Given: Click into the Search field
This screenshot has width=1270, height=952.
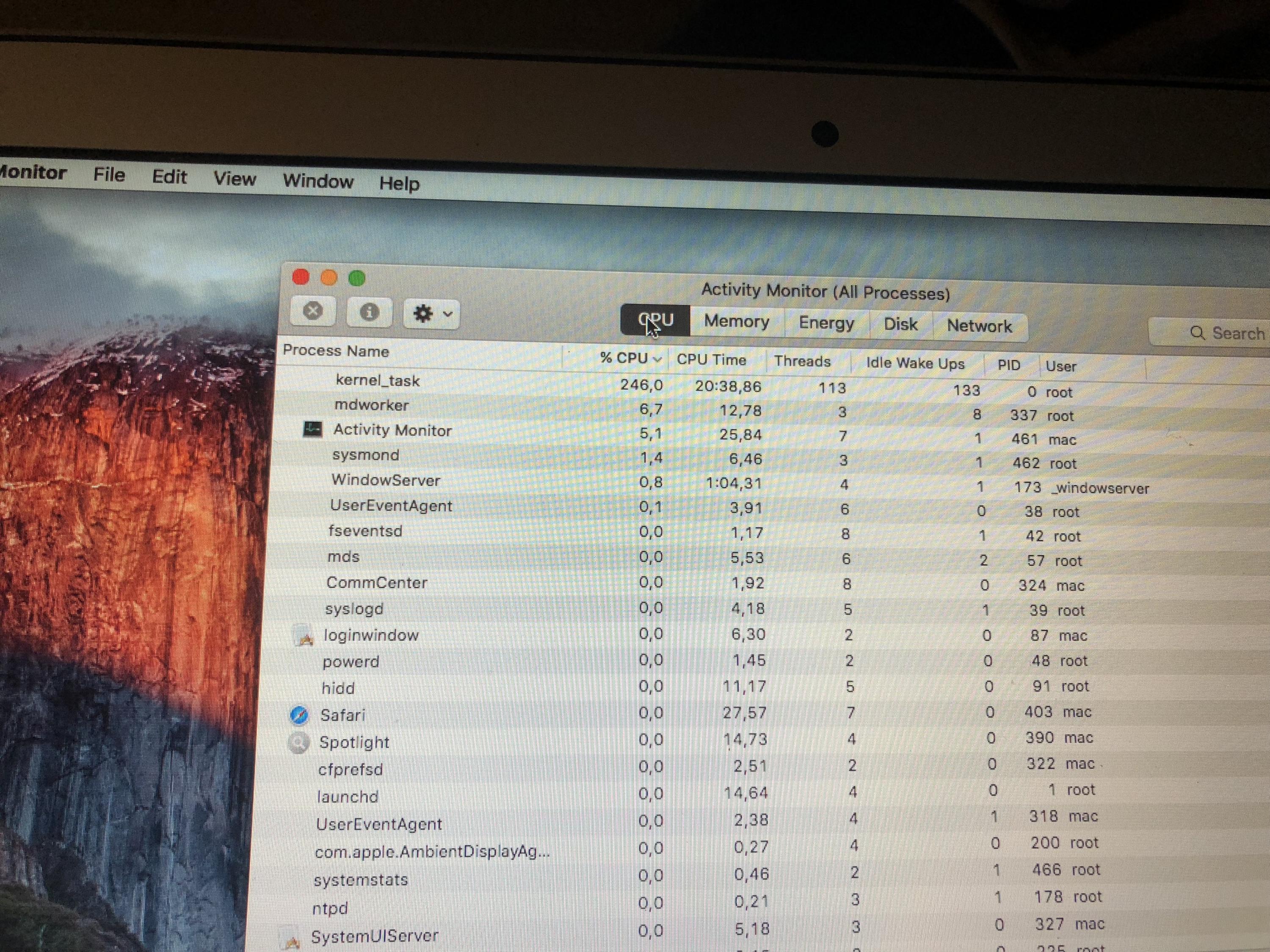Looking at the screenshot, I should pyautogui.click(x=1234, y=333).
